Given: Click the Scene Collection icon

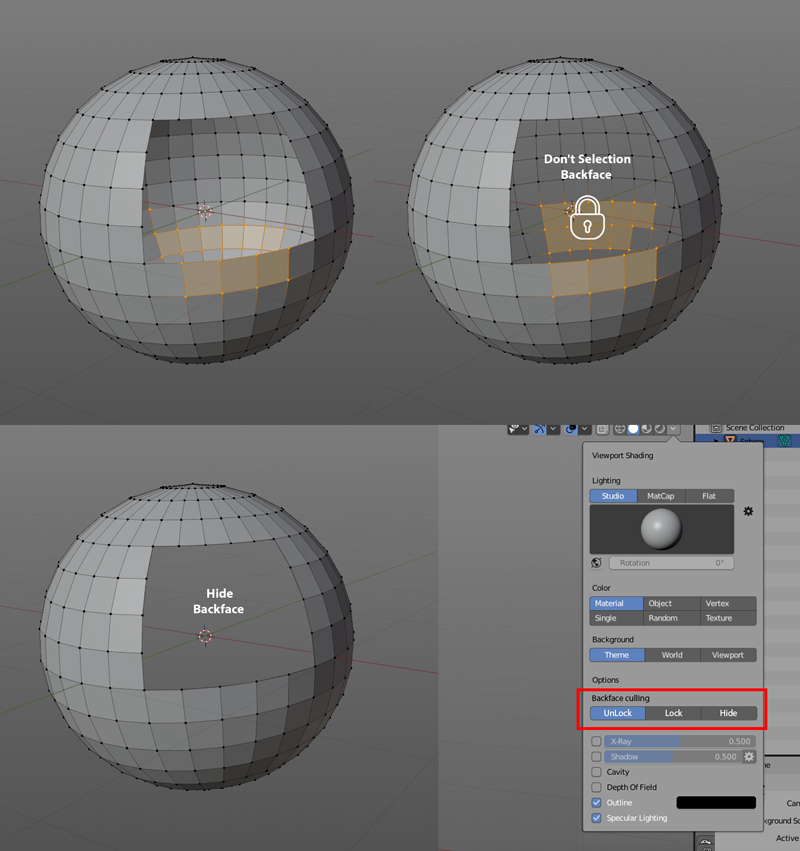Looking at the screenshot, I should pyautogui.click(x=716, y=428).
